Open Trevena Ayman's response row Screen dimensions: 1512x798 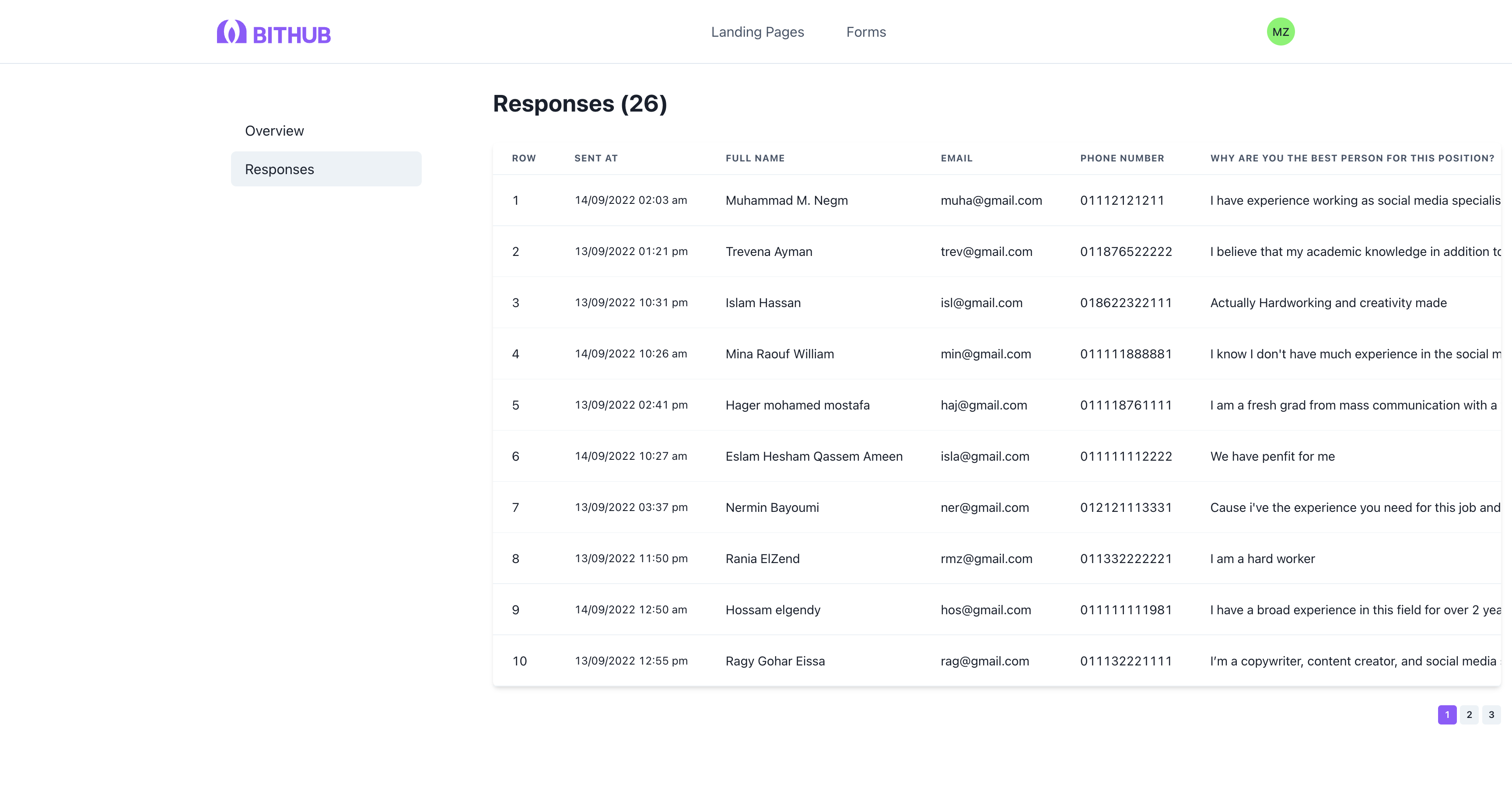click(768, 251)
